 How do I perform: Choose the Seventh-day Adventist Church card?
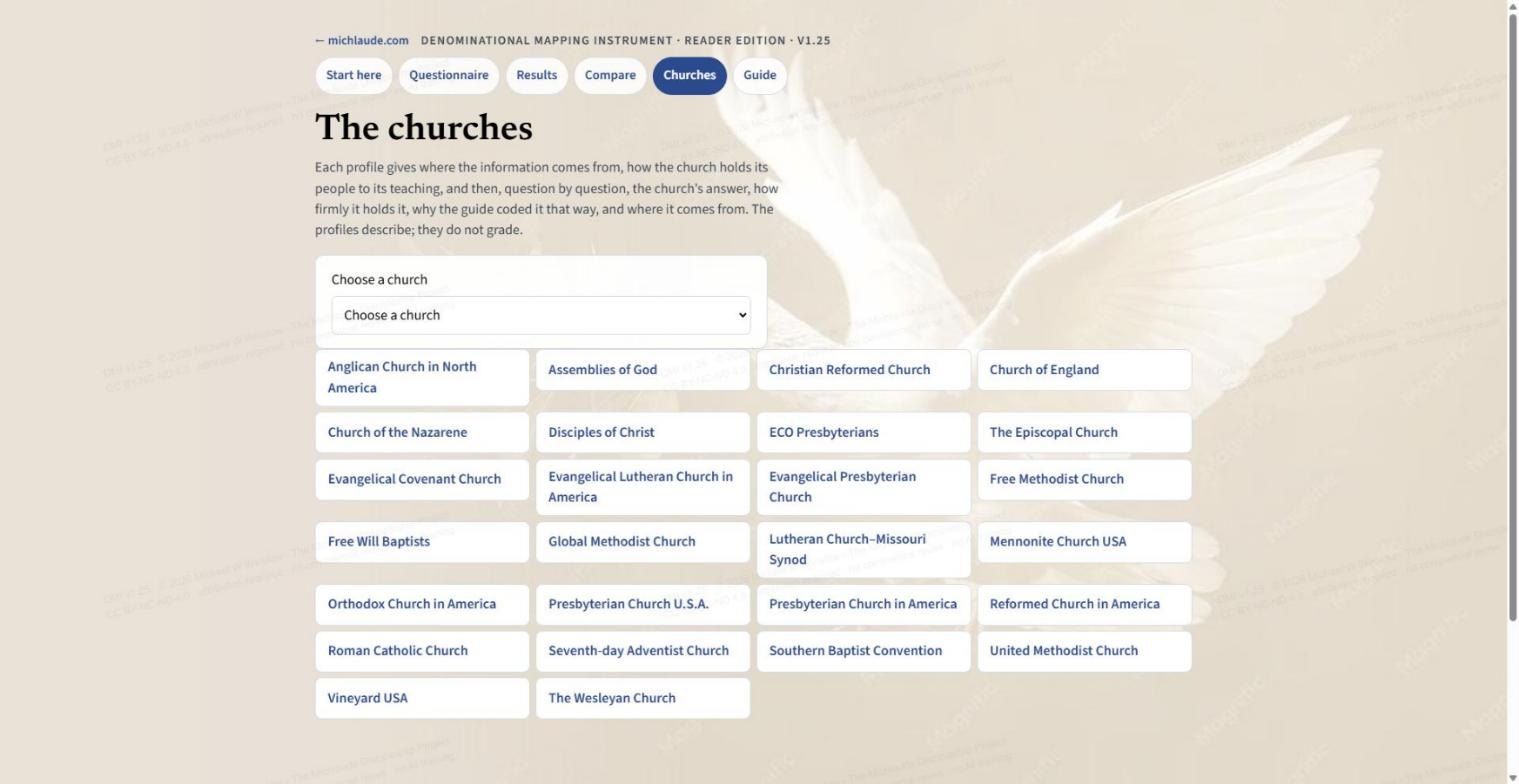click(x=643, y=651)
